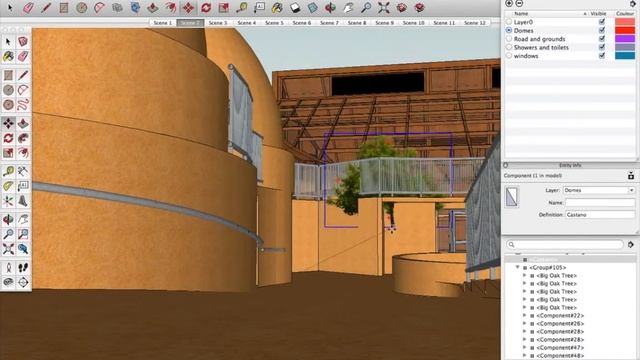Make Showers and toilets the active layer

coord(509,47)
